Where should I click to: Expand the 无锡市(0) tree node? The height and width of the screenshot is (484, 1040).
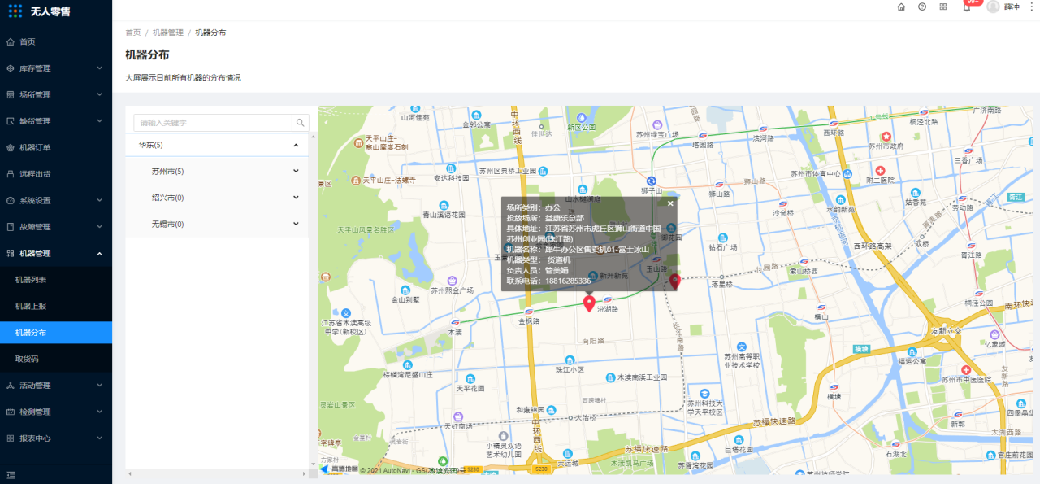tap(217, 224)
